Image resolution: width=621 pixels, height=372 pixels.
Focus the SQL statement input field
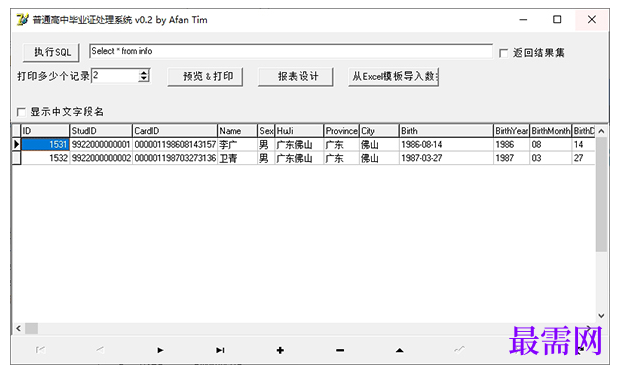[291, 51]
